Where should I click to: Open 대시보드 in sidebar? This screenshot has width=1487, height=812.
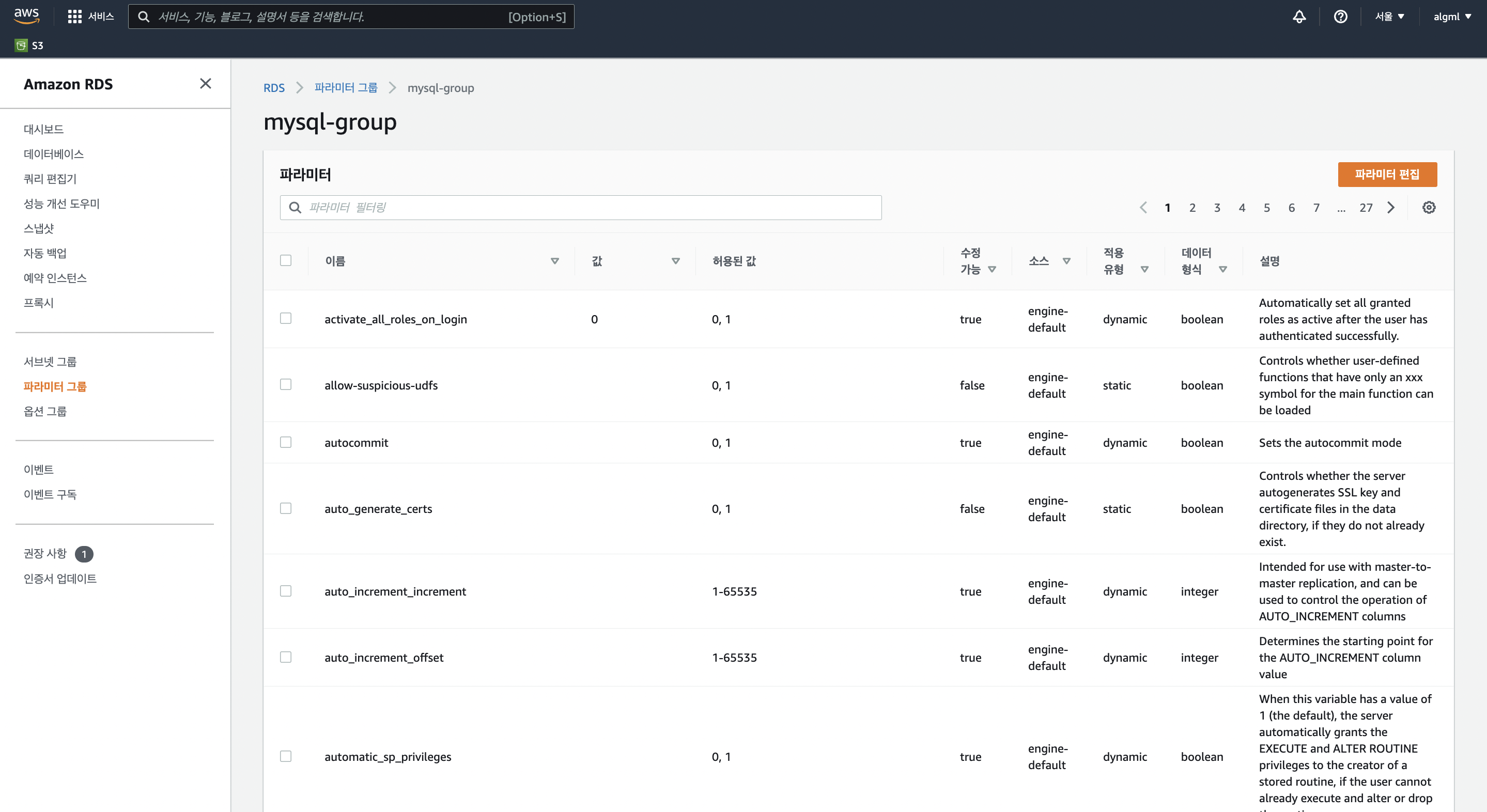click(x=44, y=129)
